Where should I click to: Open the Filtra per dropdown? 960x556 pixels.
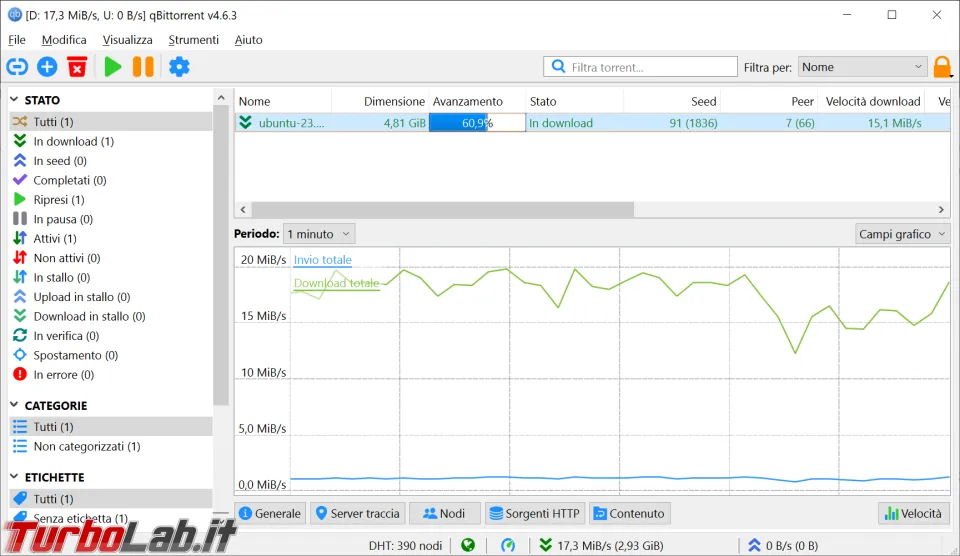tap(863, 67)
